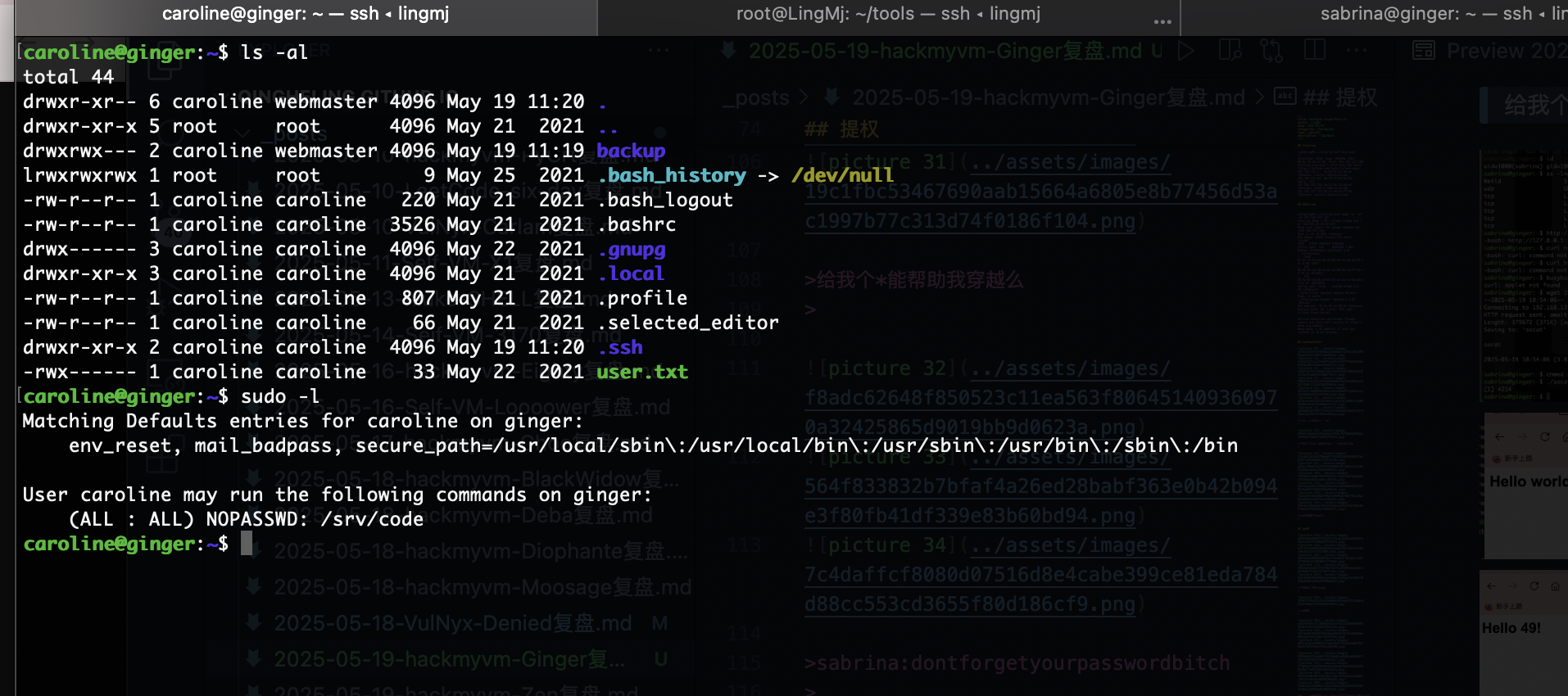The width and height of the screenshot is (1568, 696).
Task: Click the 'mail_badpass,' option text
Action: pyautogui.click(x=269, y=445)
